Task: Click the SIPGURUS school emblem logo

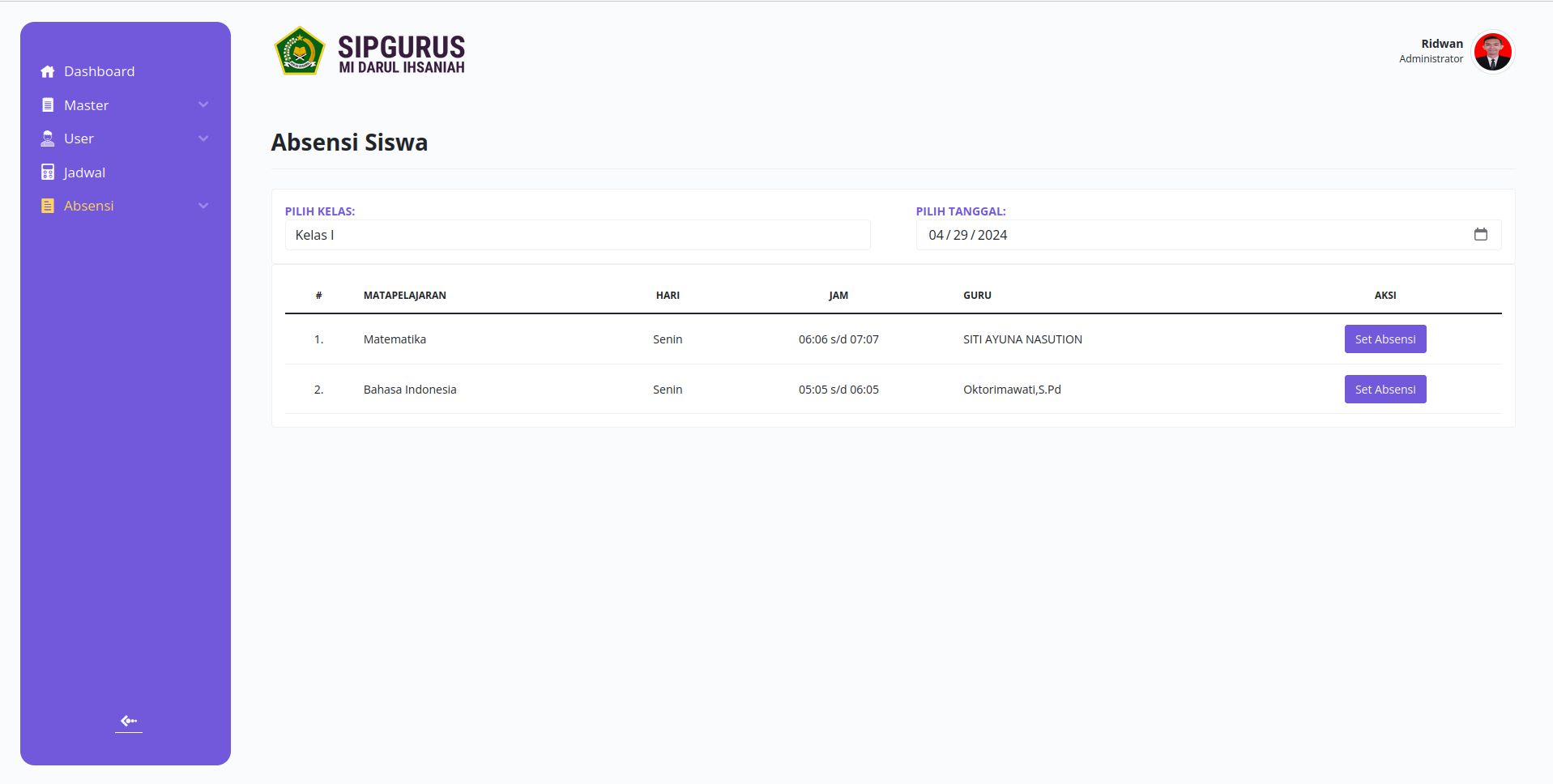Action: pos(300,52)
